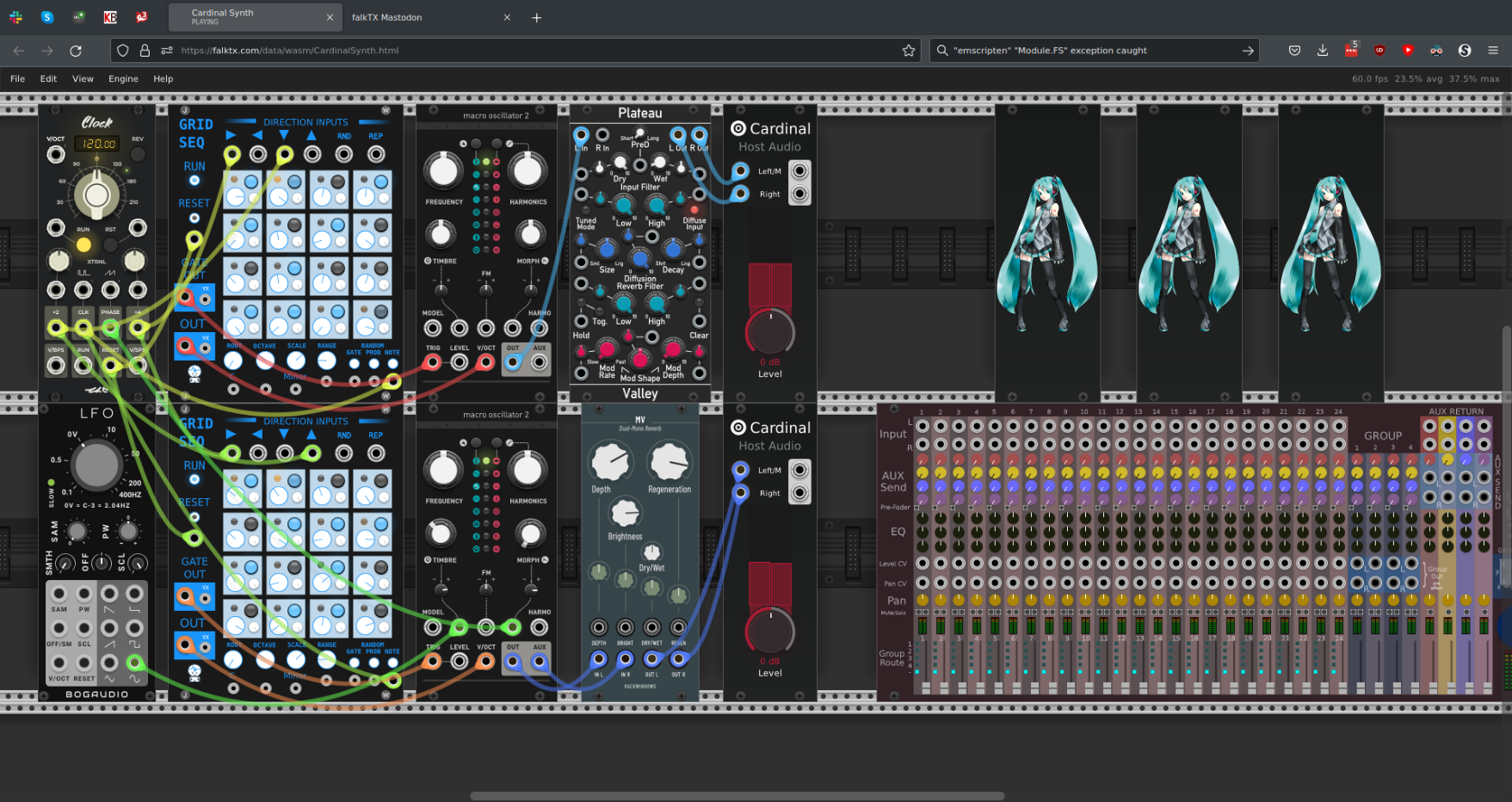
Task: Run the search bar query arrow
Action: pos(1248,51)
